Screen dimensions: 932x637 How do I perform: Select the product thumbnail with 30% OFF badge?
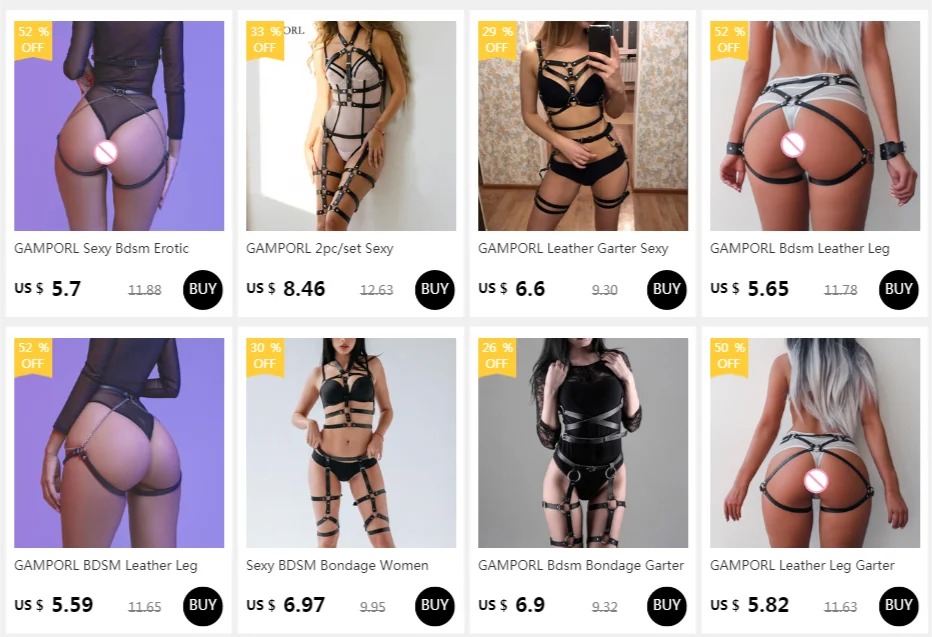click(351, 443)
